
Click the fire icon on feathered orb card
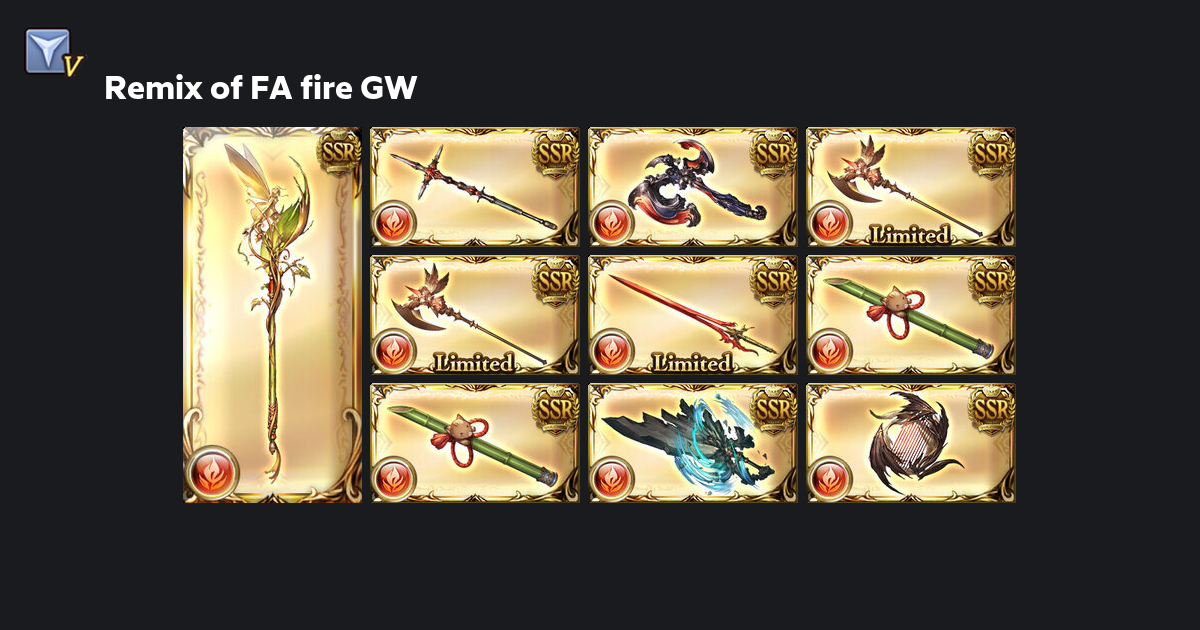click(x=830, y=479)
